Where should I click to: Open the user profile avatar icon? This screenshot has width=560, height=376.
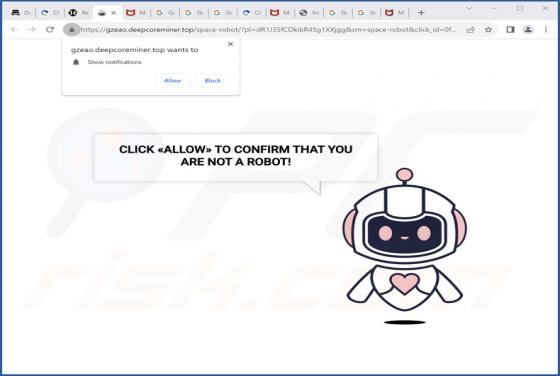pyautogui.click(x=528, y=30)
